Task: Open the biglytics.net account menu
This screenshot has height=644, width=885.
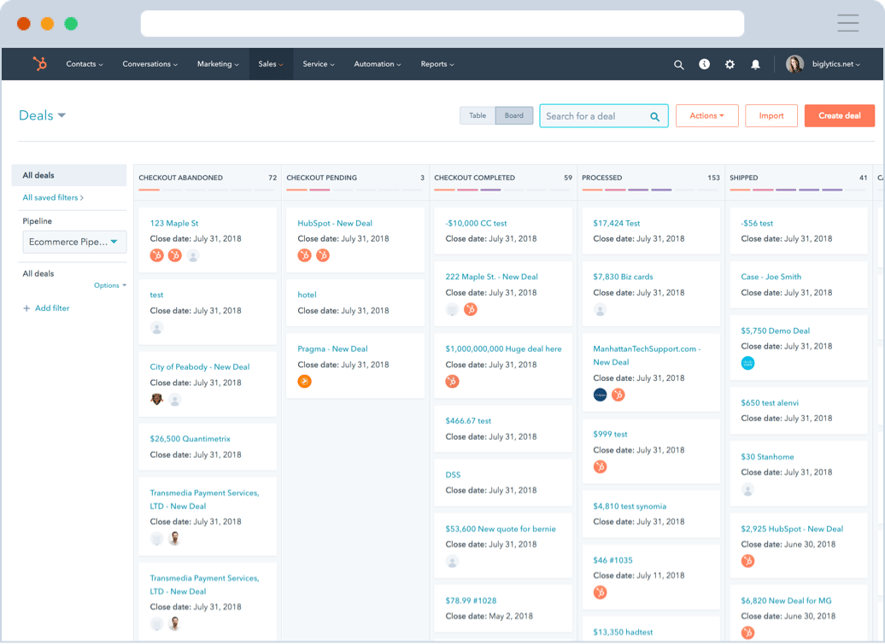Action: 836,64
